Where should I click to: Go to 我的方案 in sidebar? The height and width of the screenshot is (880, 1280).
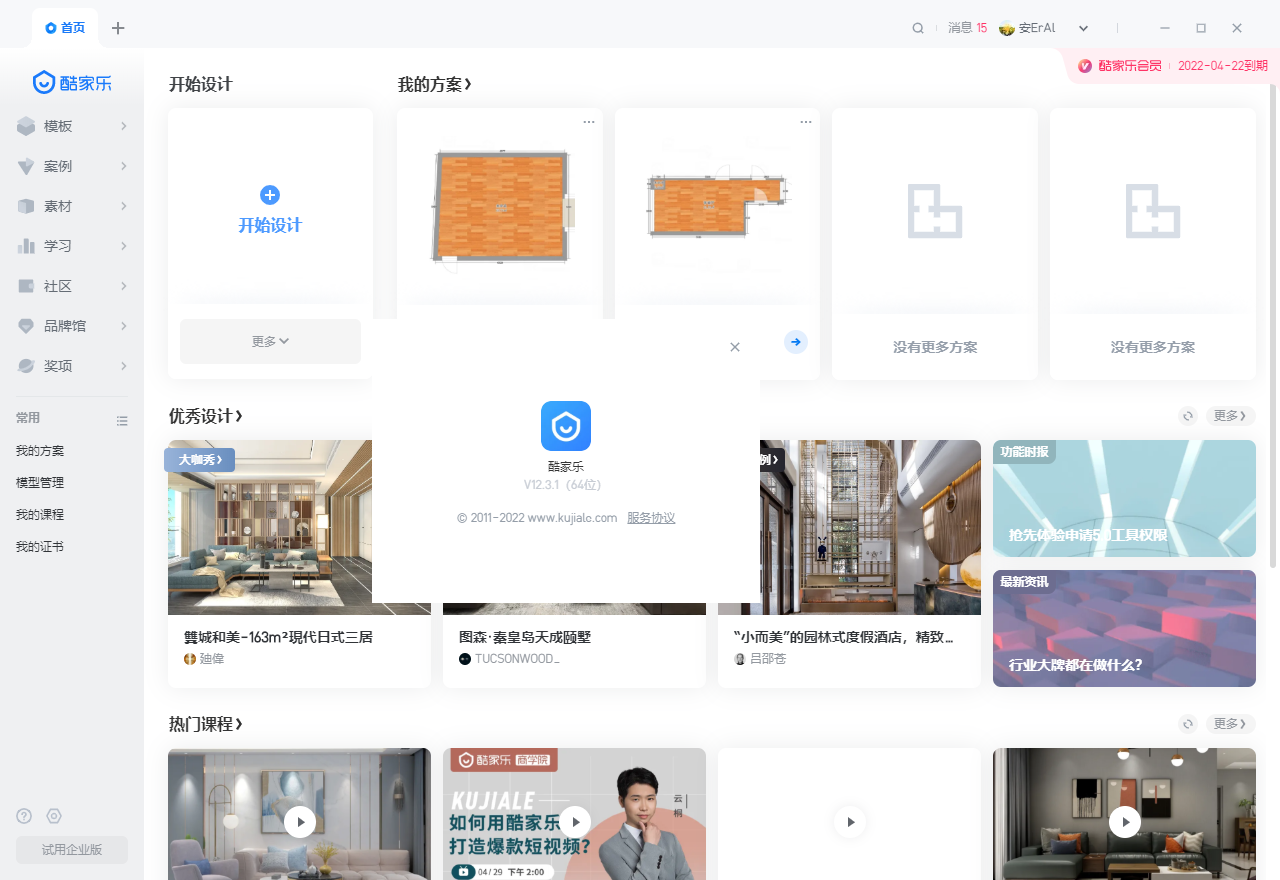pyautogui.click(x=40, y=451)
